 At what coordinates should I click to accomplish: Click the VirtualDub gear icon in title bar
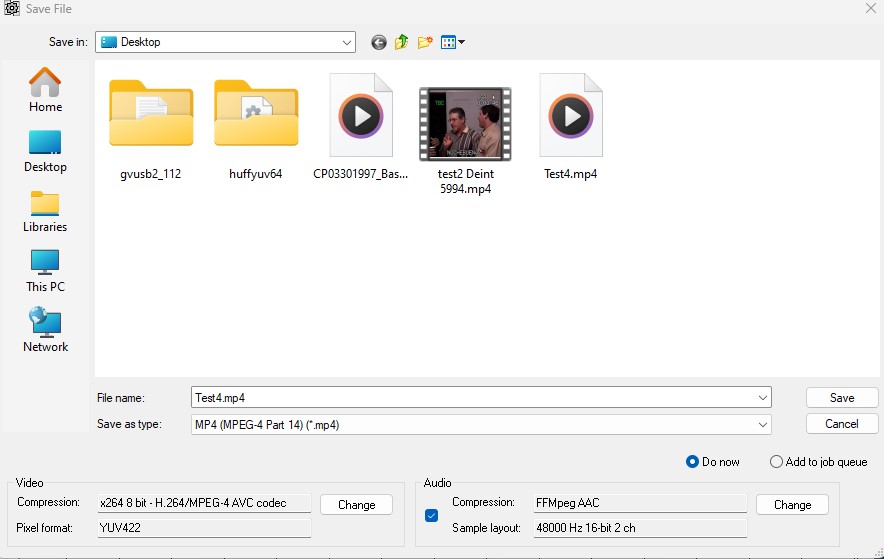(11, 8)
